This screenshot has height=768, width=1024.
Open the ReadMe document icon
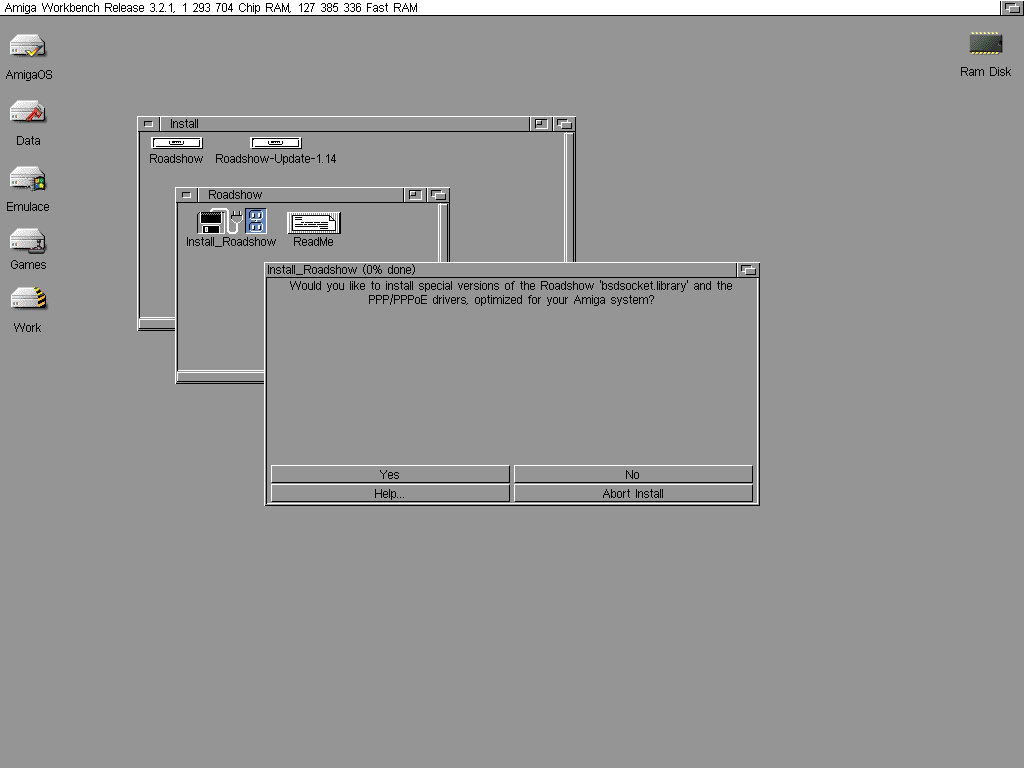tap(313, 223)
